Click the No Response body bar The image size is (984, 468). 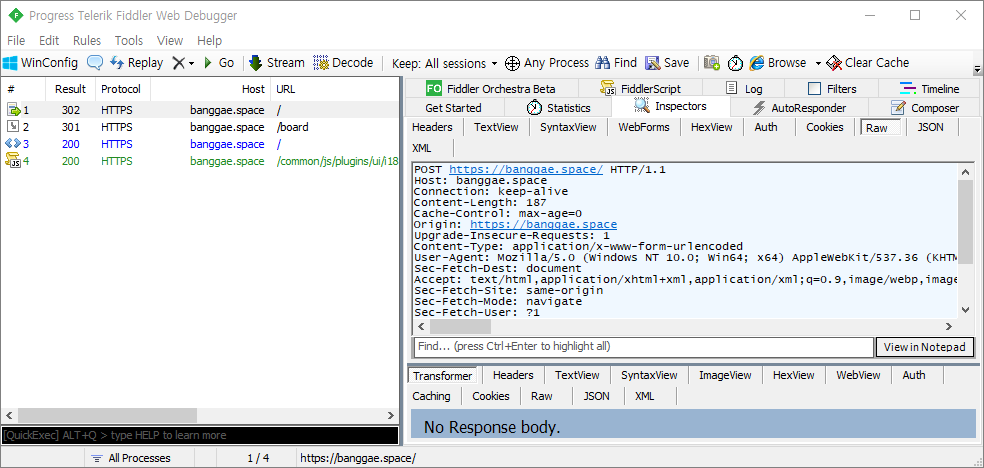pyautogui.click(x=693, y=424)
